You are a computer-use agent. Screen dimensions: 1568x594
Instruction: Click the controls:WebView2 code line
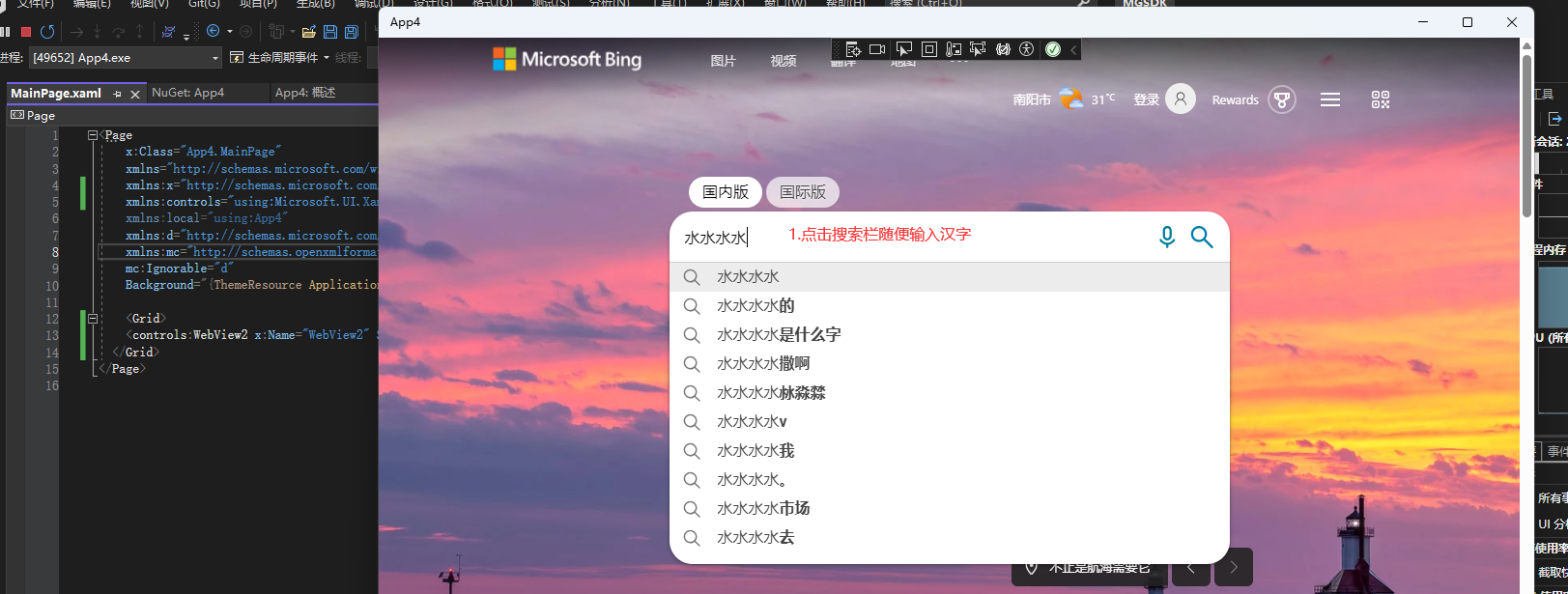tap(254, 335)
